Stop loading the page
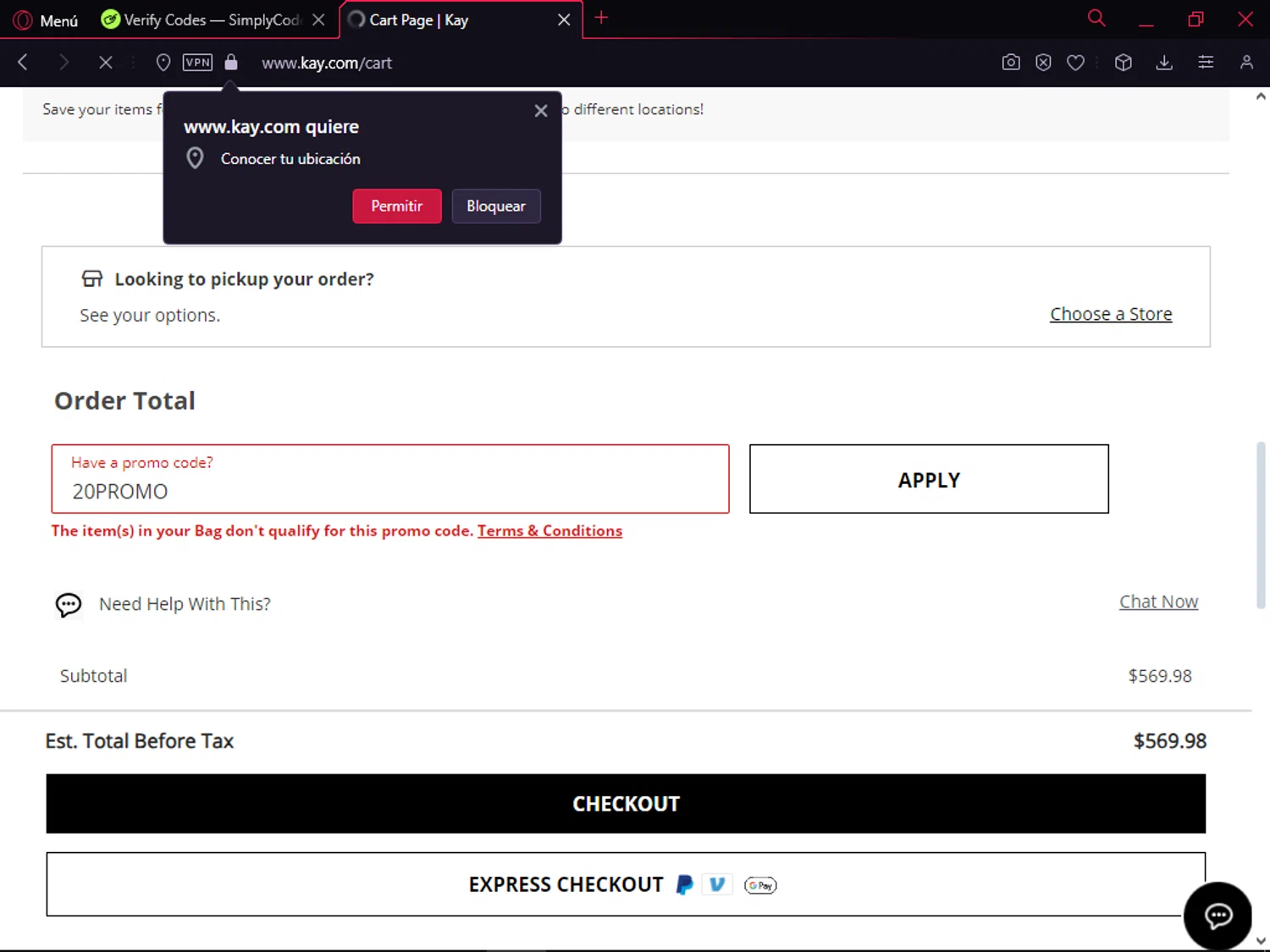Image resolution: width=1270 pixels, height=952 pixels. pyautogui.click(x=106, y=62)
